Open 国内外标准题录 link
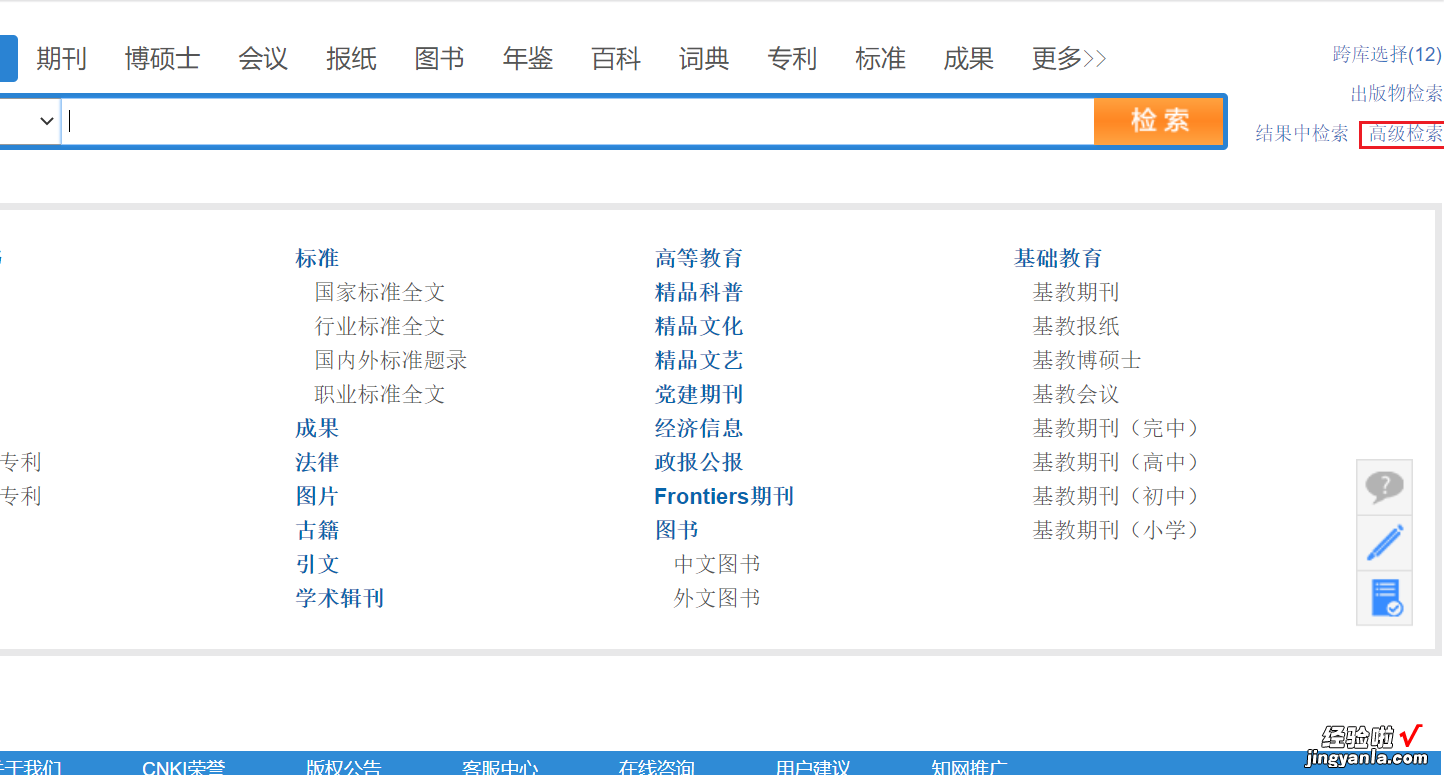Screen dimensions: 1444x775 [x=391, y=360]
